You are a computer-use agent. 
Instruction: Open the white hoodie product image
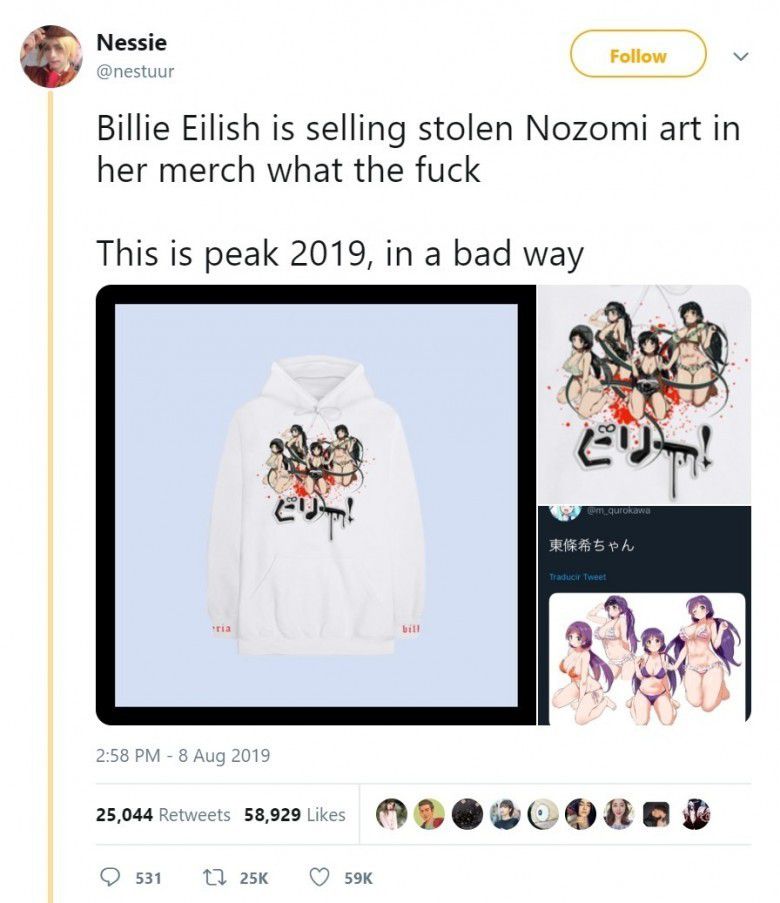(316, 505)
